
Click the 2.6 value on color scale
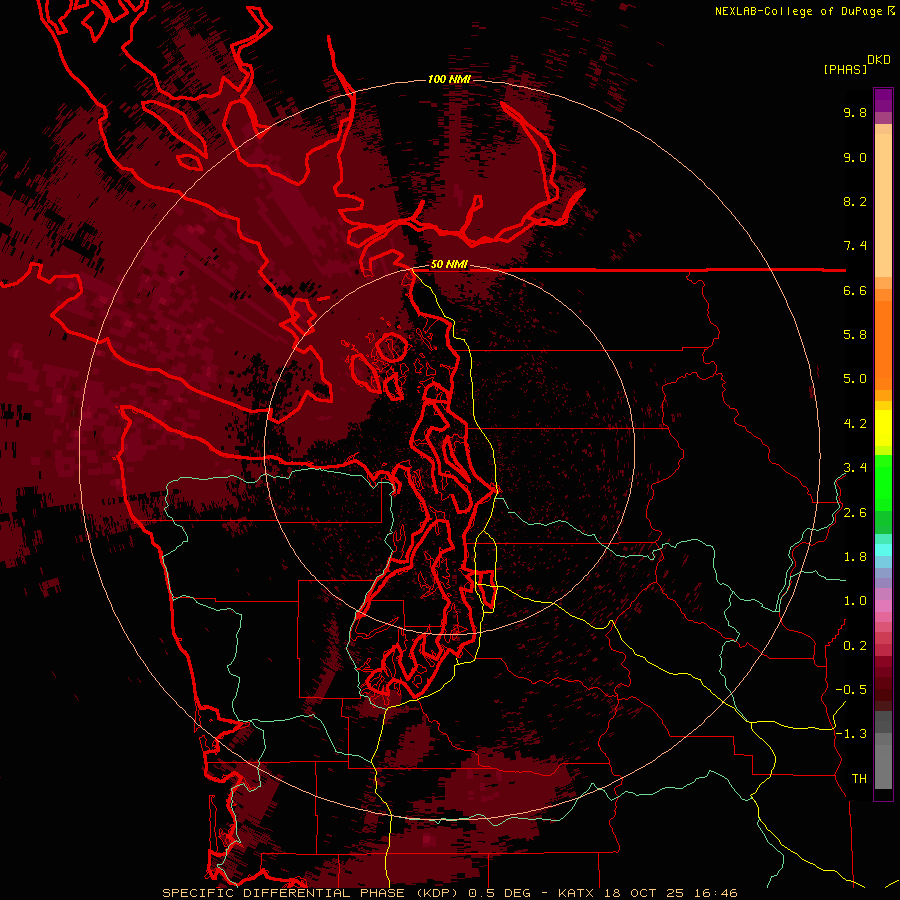855,513
